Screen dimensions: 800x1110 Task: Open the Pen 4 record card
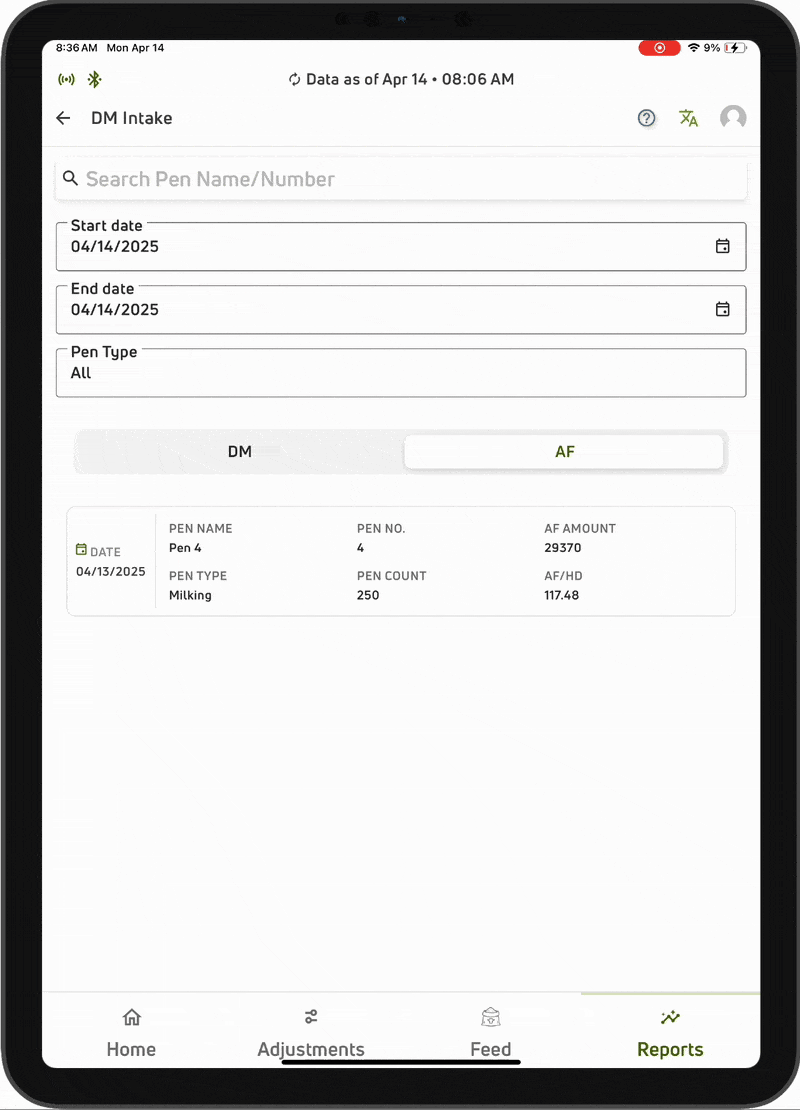point(400,561)
